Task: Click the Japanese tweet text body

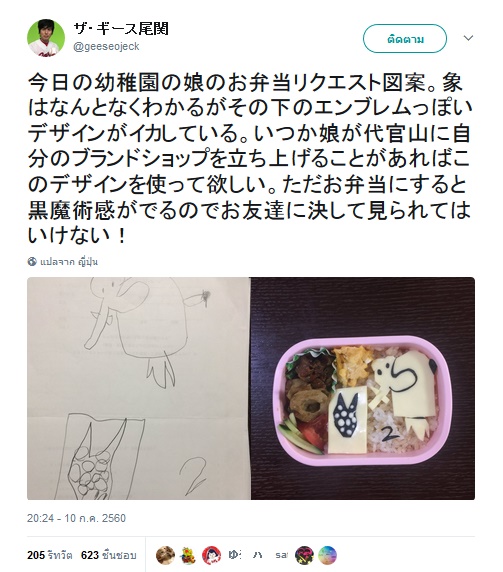Action: tap(249, 159)
